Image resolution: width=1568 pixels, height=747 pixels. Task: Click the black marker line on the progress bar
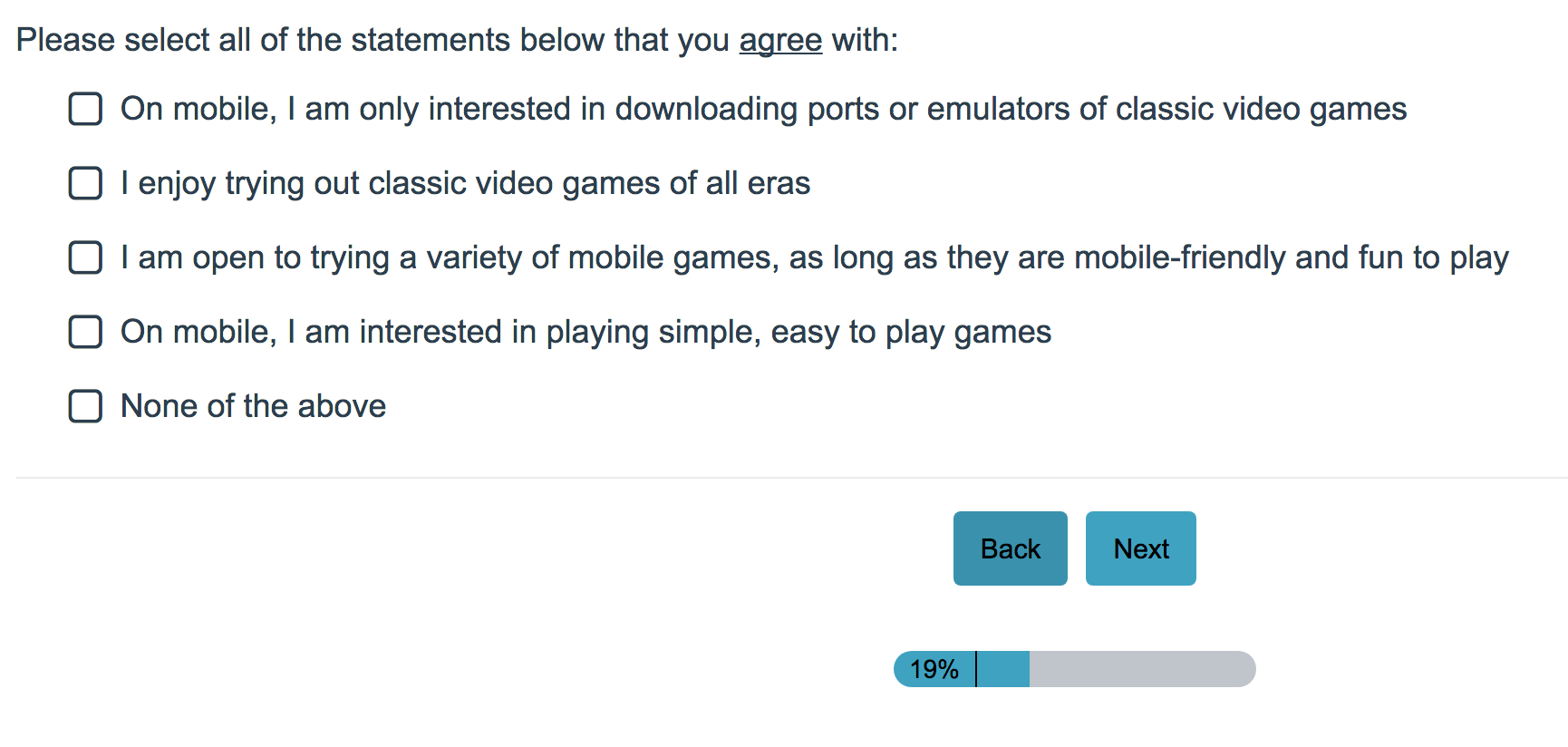976,669
